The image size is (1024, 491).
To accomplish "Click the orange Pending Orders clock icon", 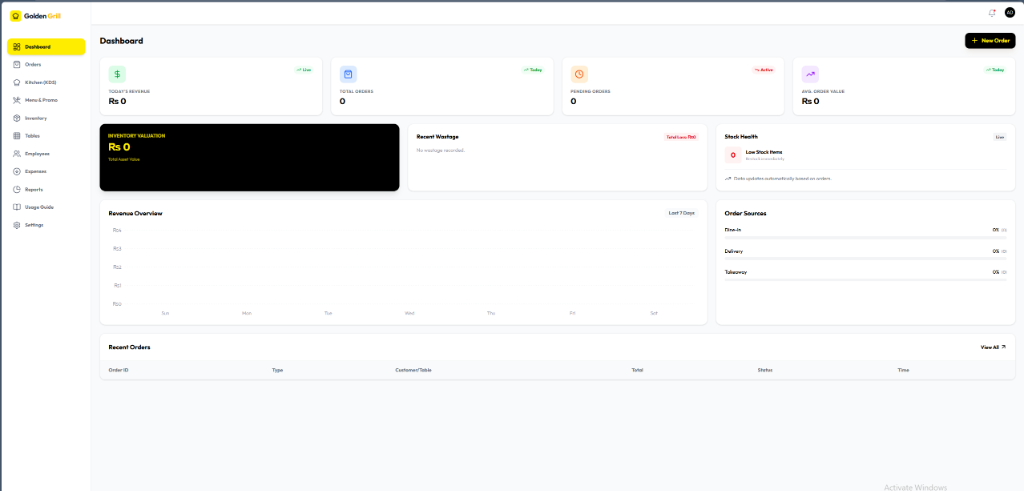I will click(x=579, y=74).
